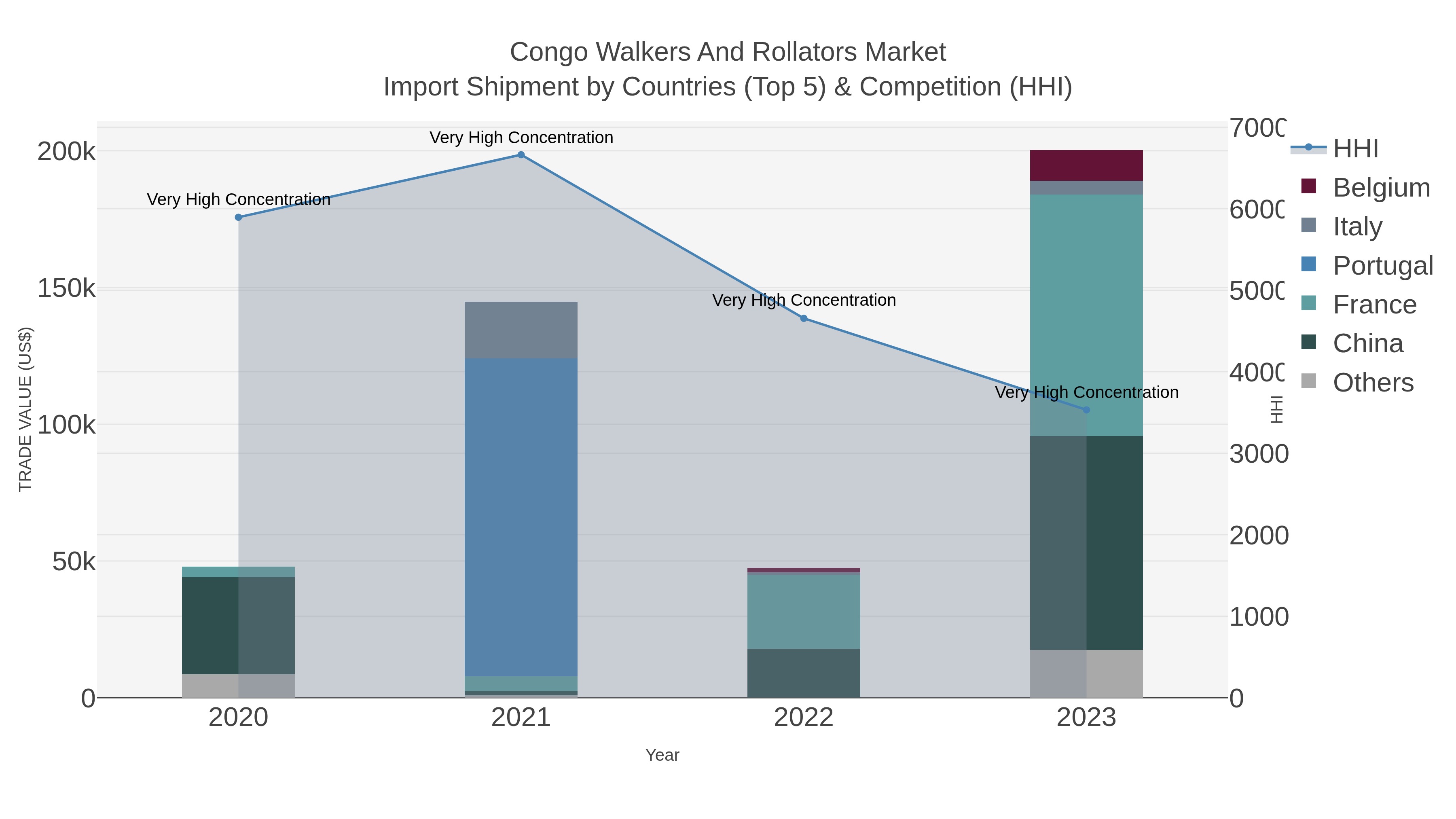Click the HHI line marker for 2022

(x=804, y=318)
